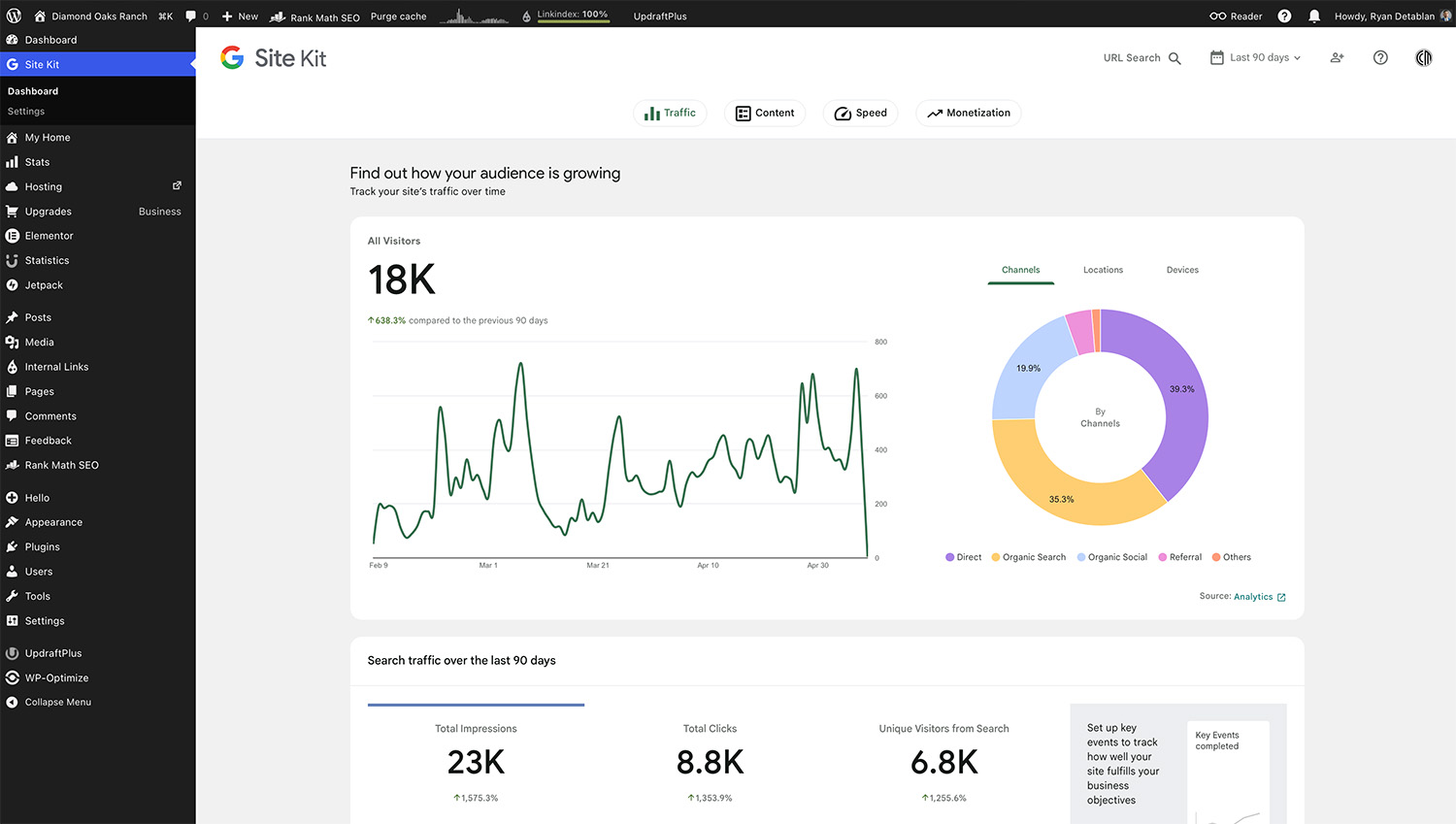Screen dimensions: 1456x824
Task: Jump to the Traffic section
Action: 670,113
